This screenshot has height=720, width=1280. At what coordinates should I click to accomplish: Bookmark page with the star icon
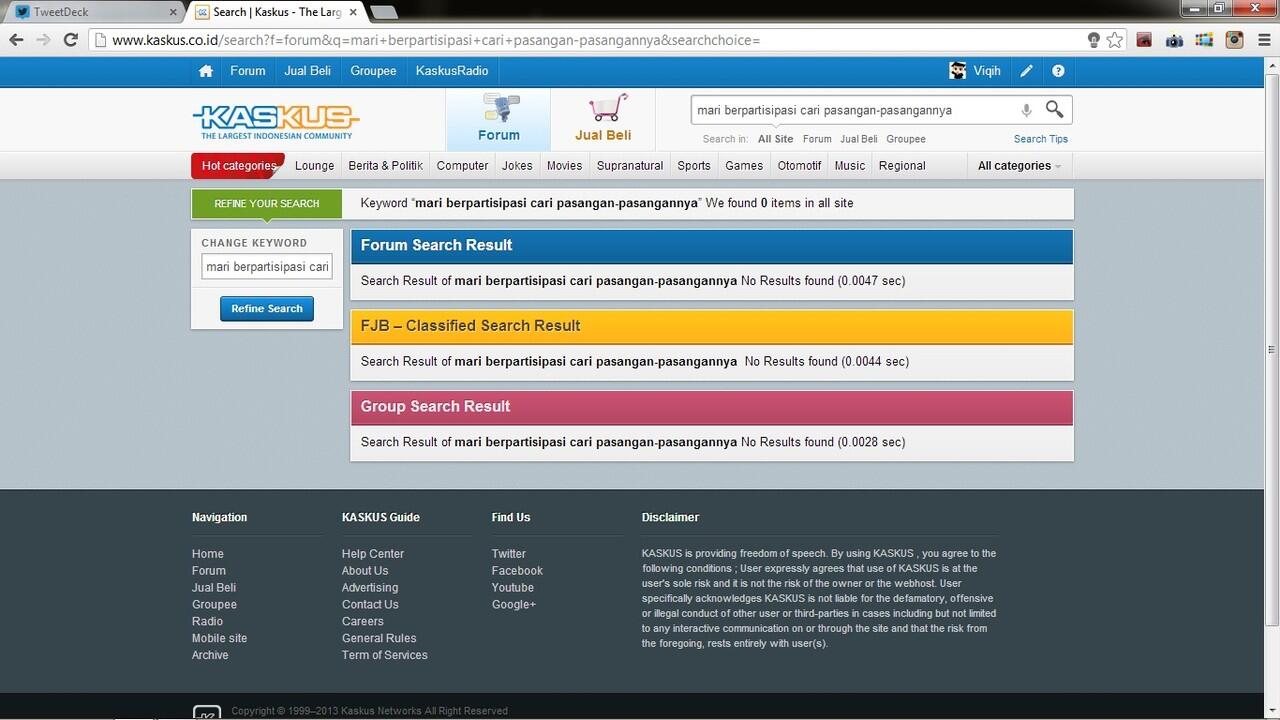point(1115,40)
